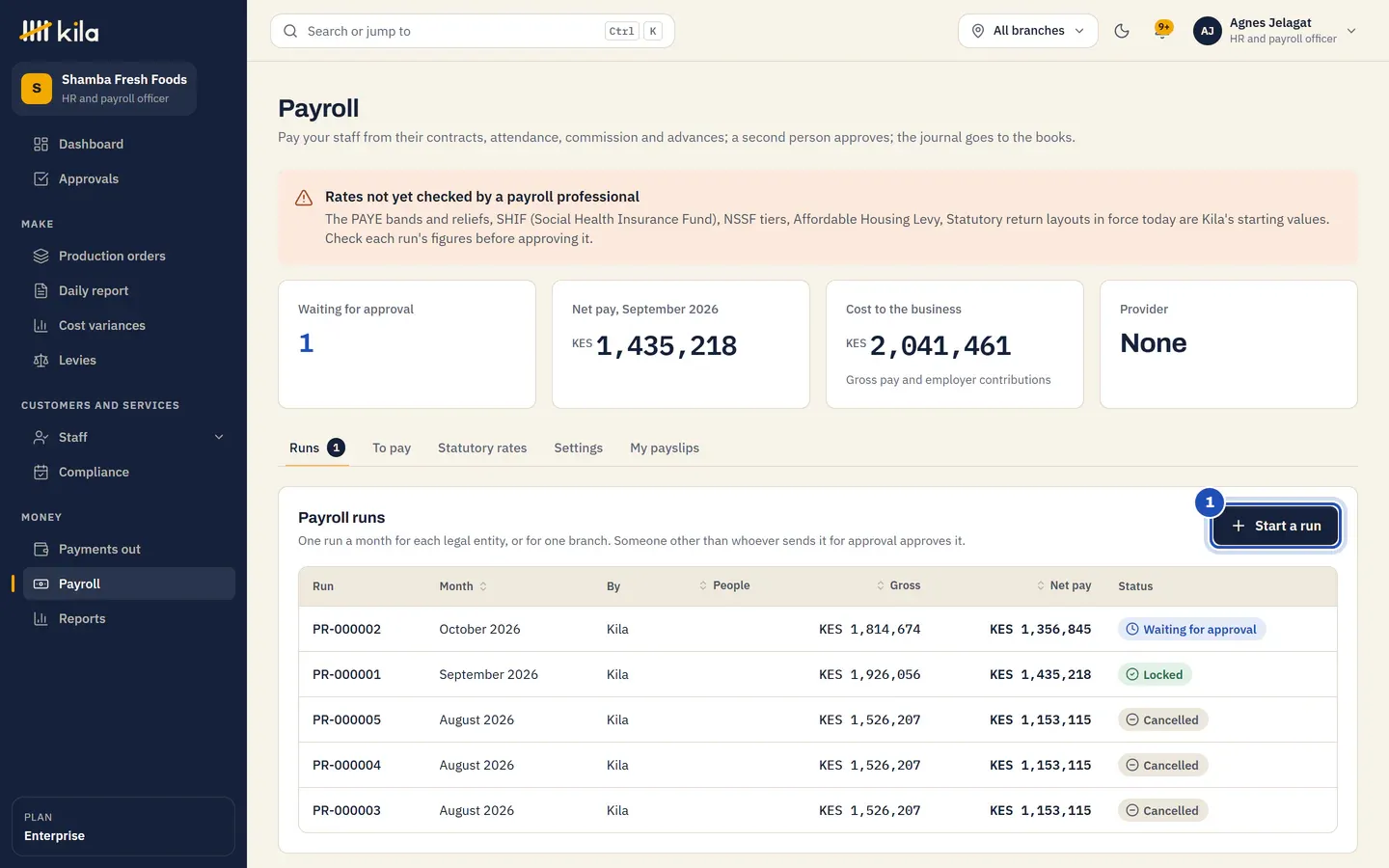
Task: Click the rates warning triangle icon
Action: [304, 198]
